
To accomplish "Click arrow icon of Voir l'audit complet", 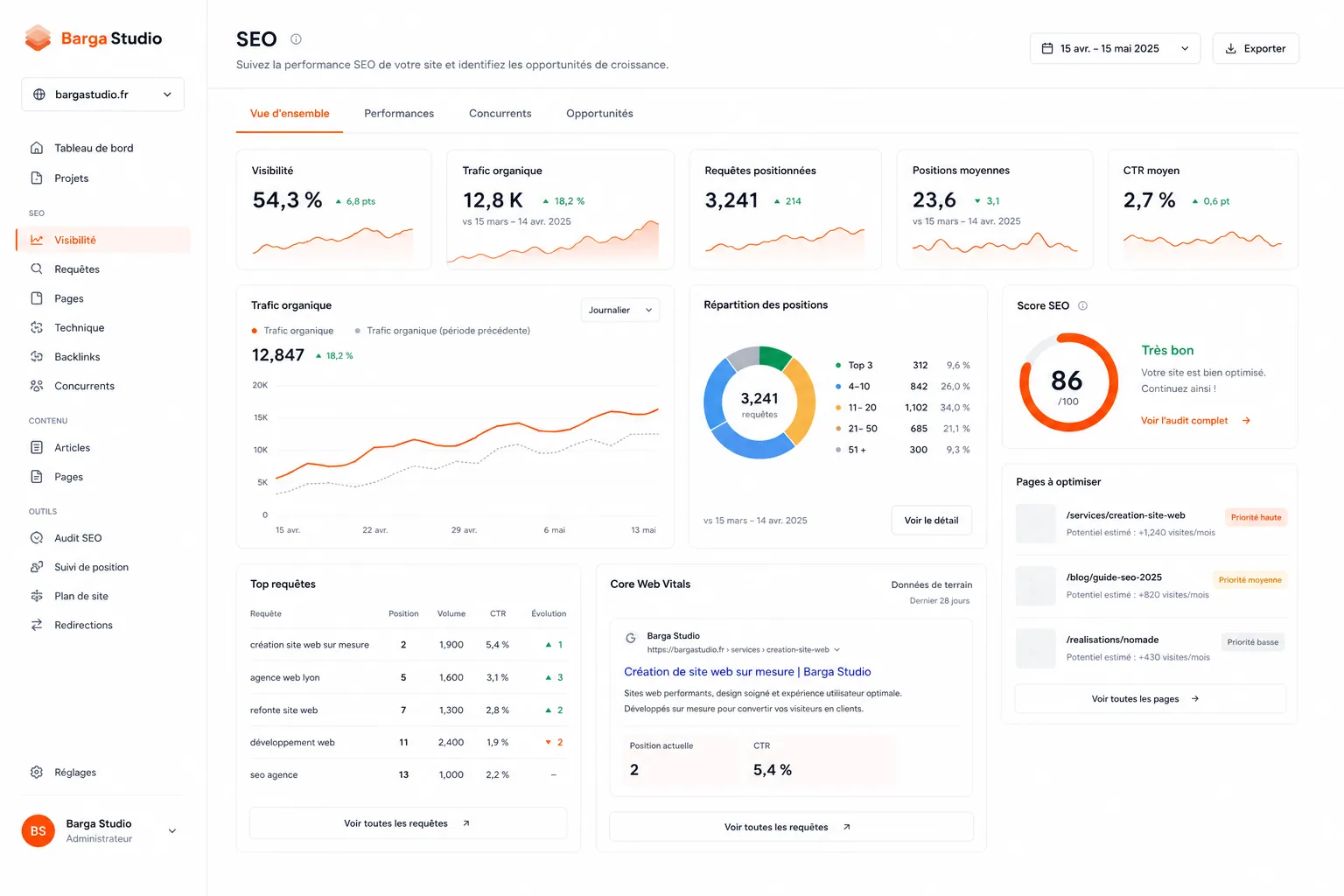I will (x=1246, y=421).
